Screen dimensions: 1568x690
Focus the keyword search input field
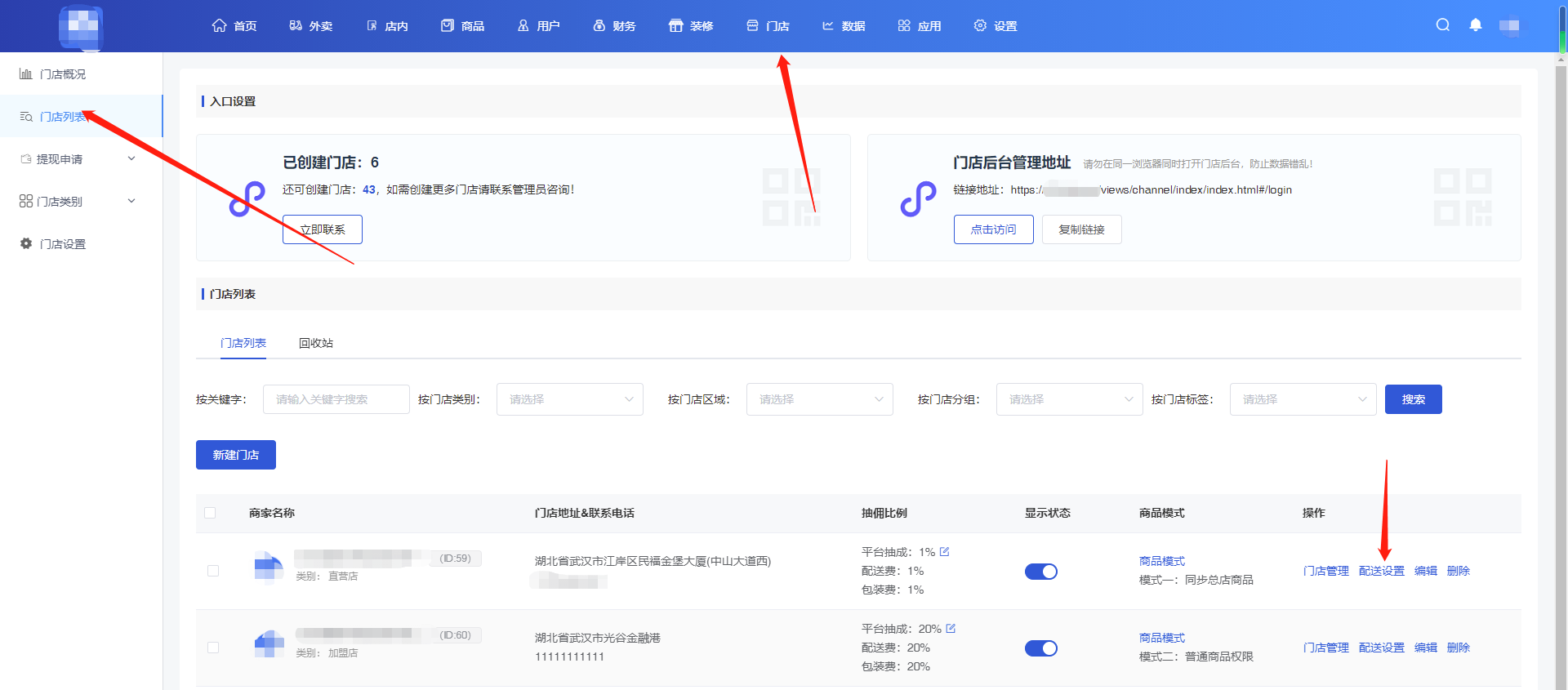(336, 399)
